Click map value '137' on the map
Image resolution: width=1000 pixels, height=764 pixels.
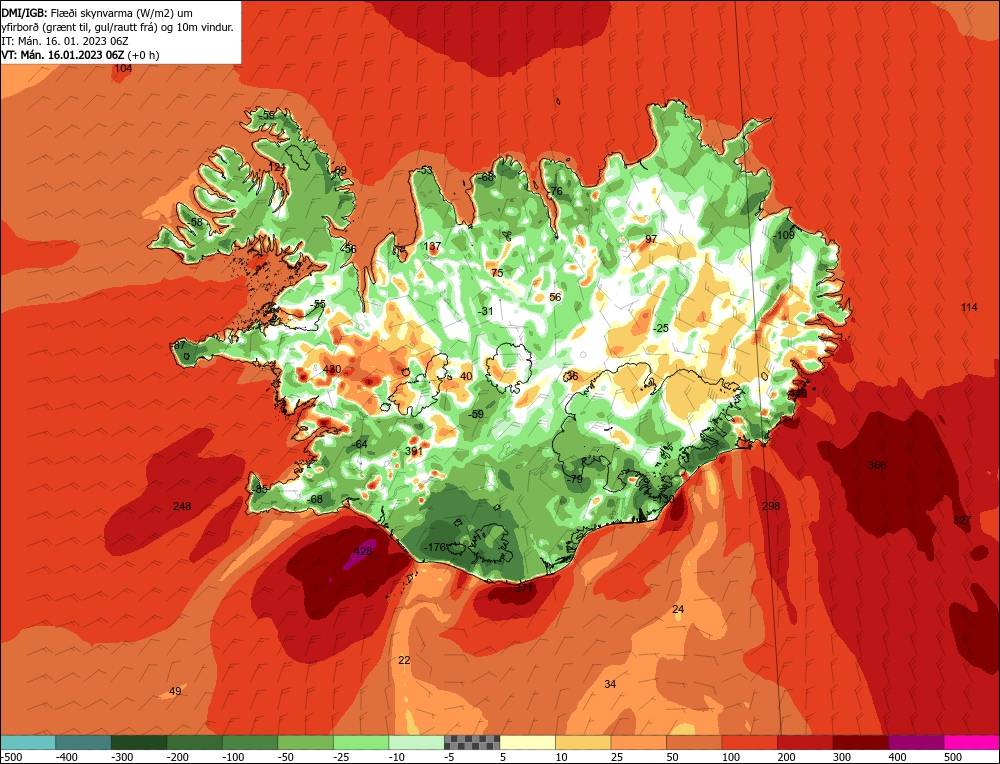(x=432, y=246)
